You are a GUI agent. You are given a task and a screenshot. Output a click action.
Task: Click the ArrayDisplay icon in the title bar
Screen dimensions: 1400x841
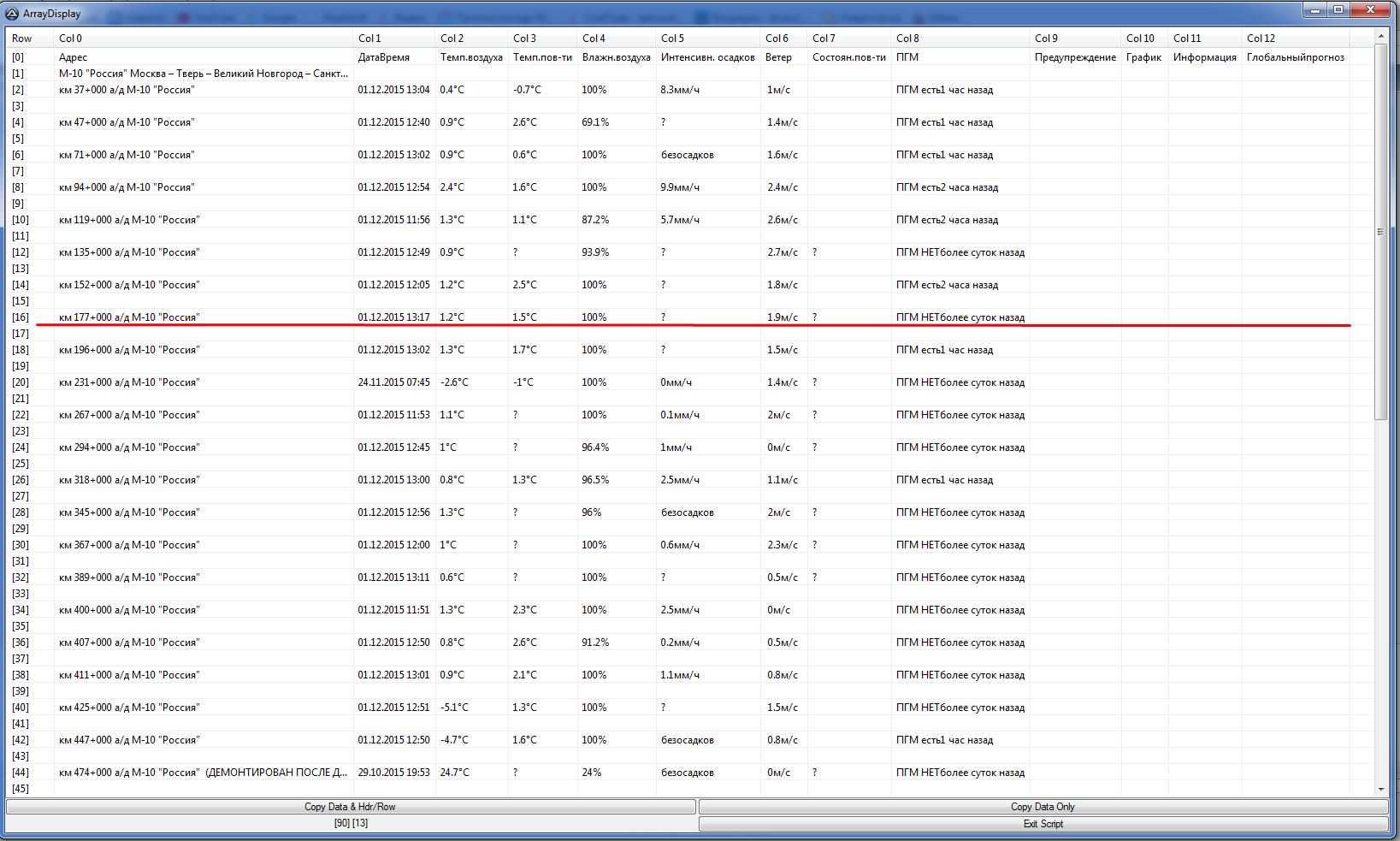point(12,14)
